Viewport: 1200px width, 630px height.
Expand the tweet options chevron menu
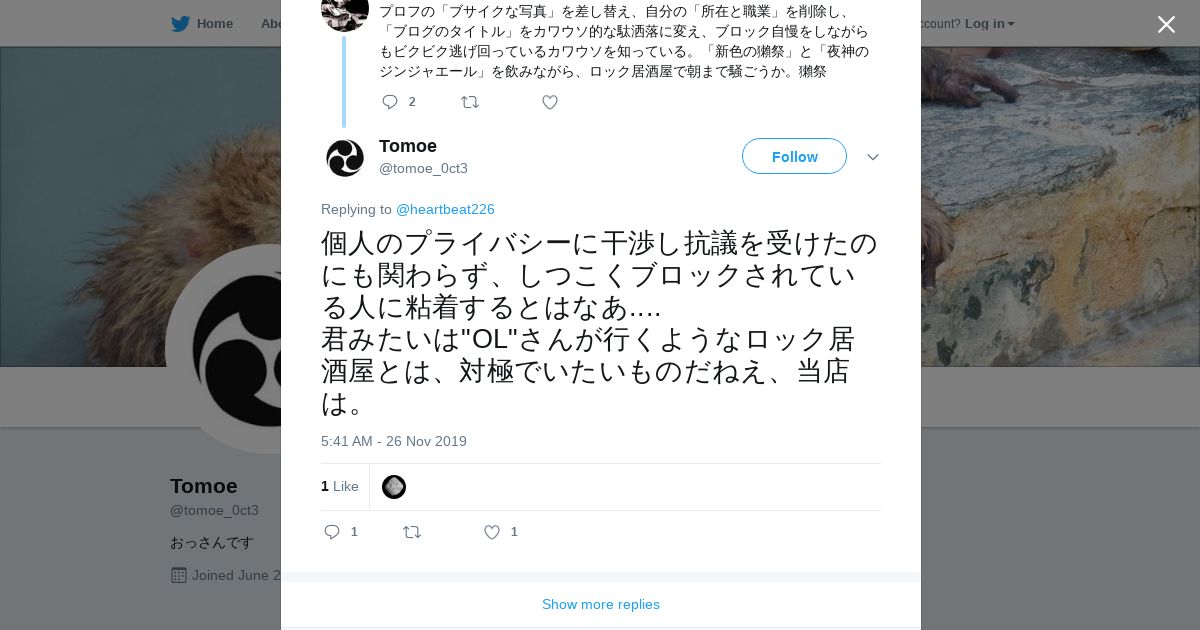tap(873, 157)
